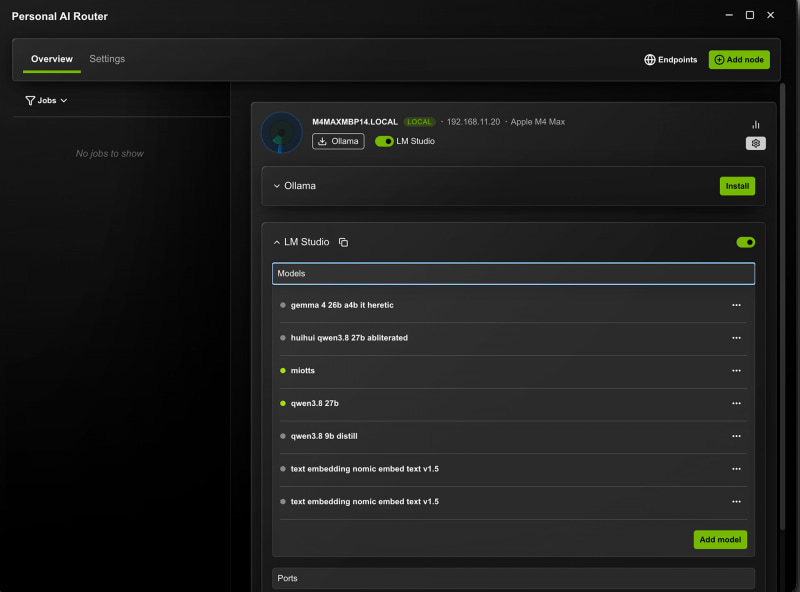Click the Add node button

pyautogui.click(x=739, y=60)
